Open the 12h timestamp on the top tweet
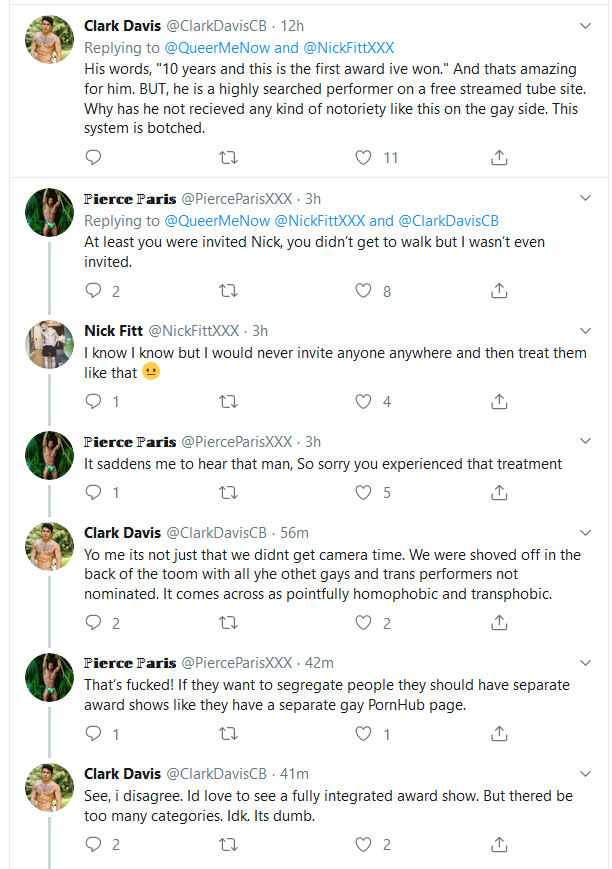The height and width of the screenshot is (869, 612). click(x=290, y=25)
